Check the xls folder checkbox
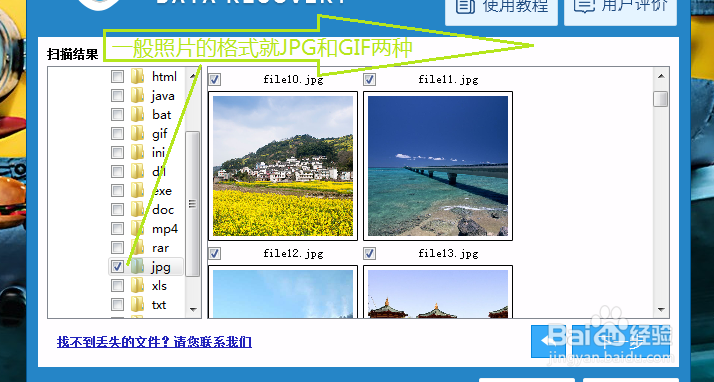714x382 pixels. coord(117,285)
